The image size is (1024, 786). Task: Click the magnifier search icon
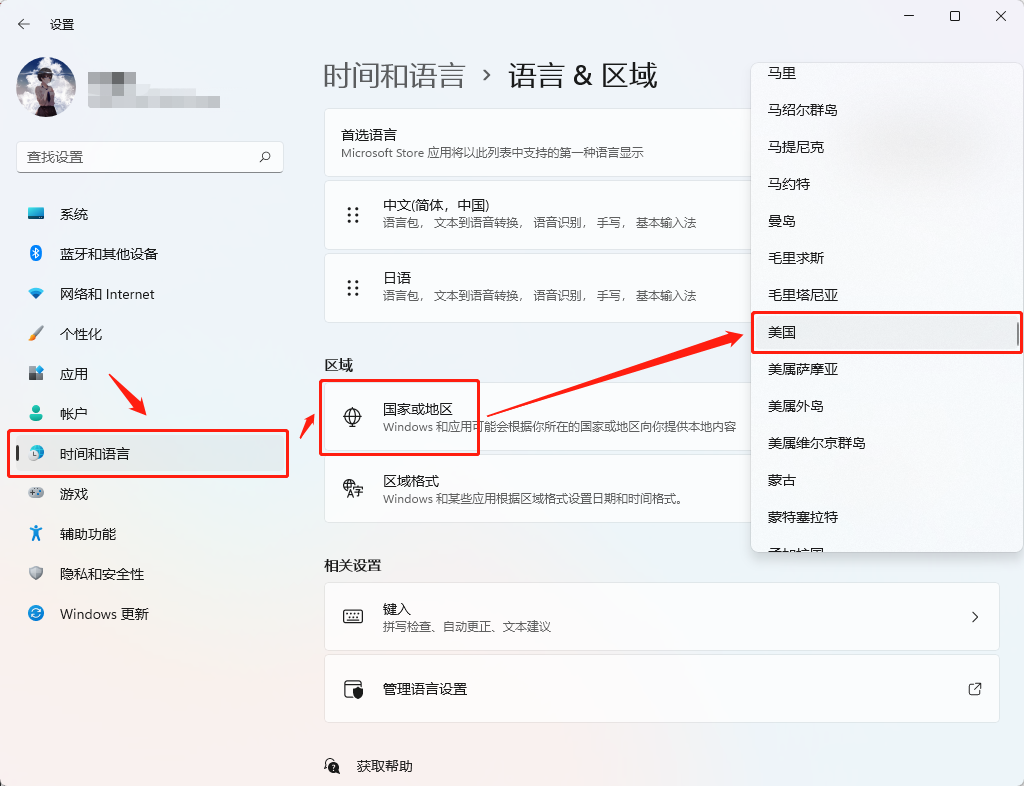click(264, 157)
